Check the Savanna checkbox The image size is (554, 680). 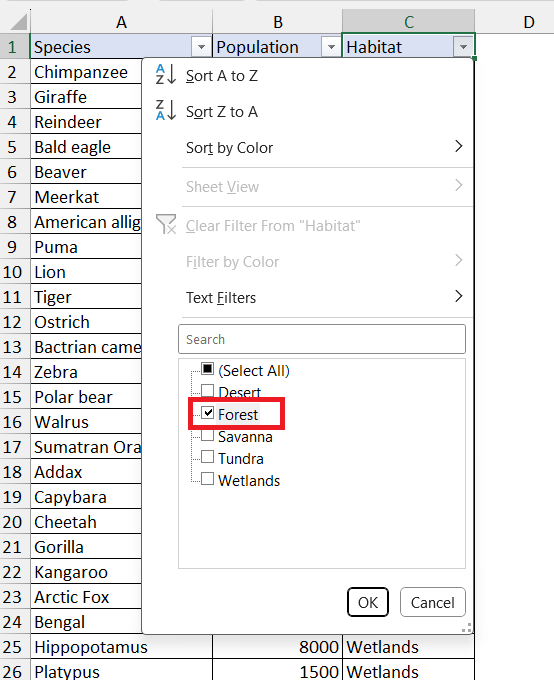208,435
